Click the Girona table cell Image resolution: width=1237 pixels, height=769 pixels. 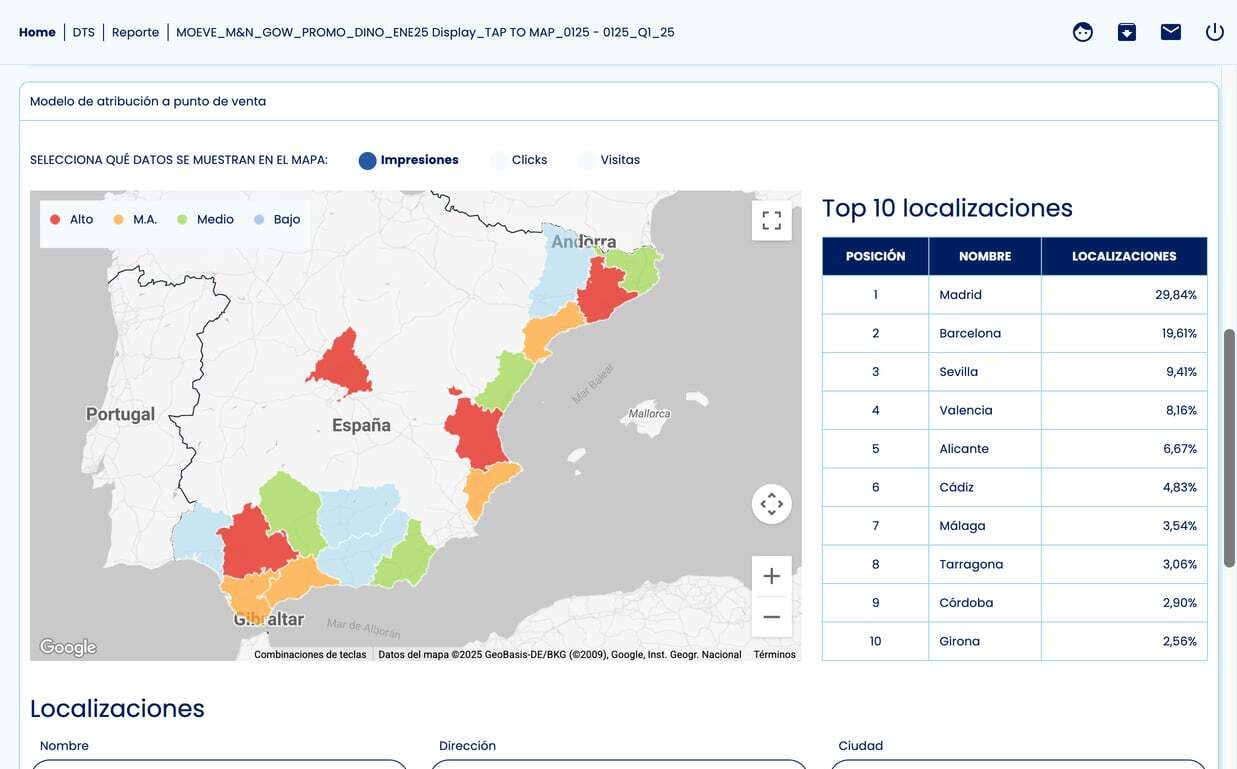[985, 641]
